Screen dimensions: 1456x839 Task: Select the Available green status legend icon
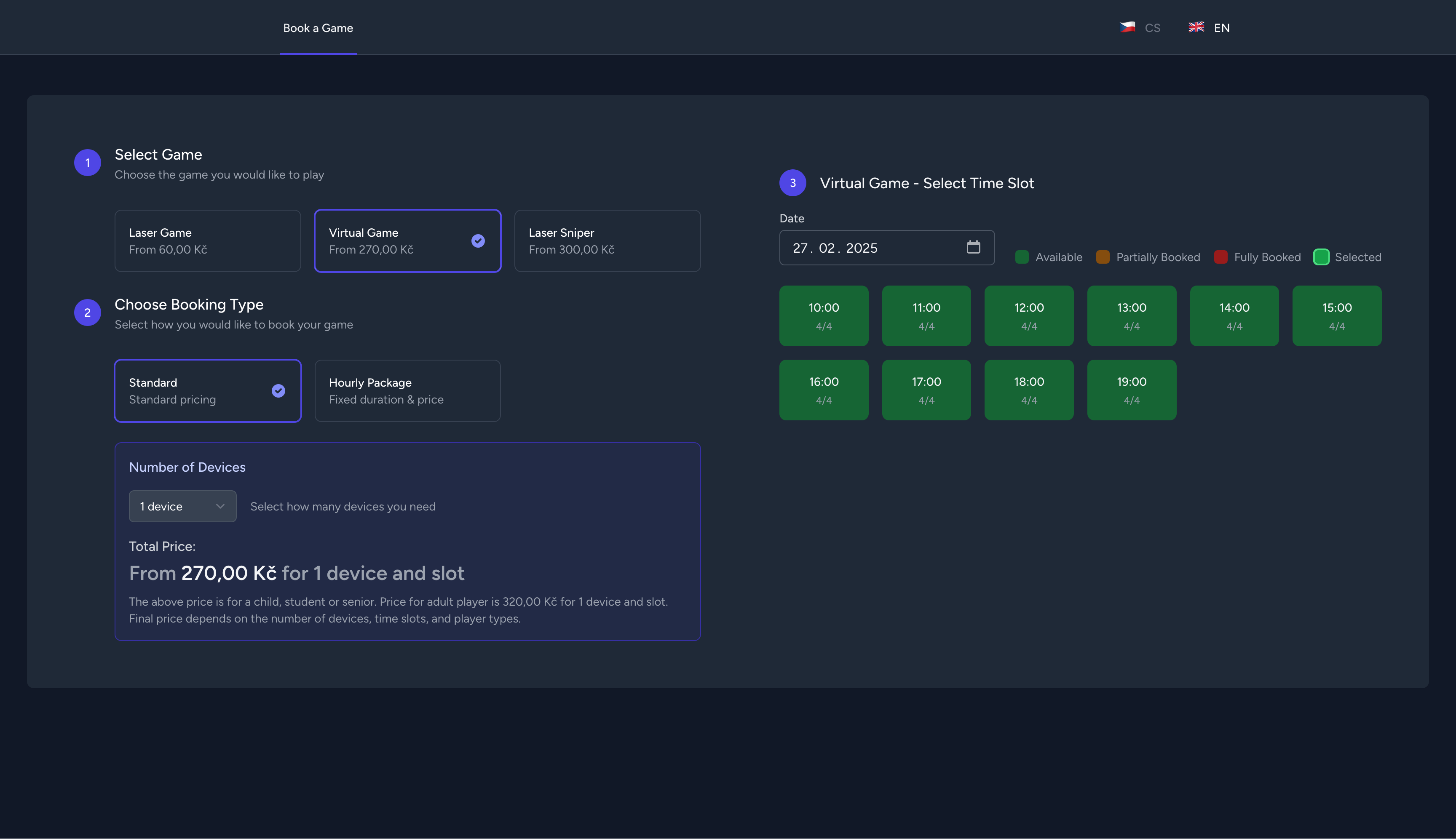click(1022, 257)
